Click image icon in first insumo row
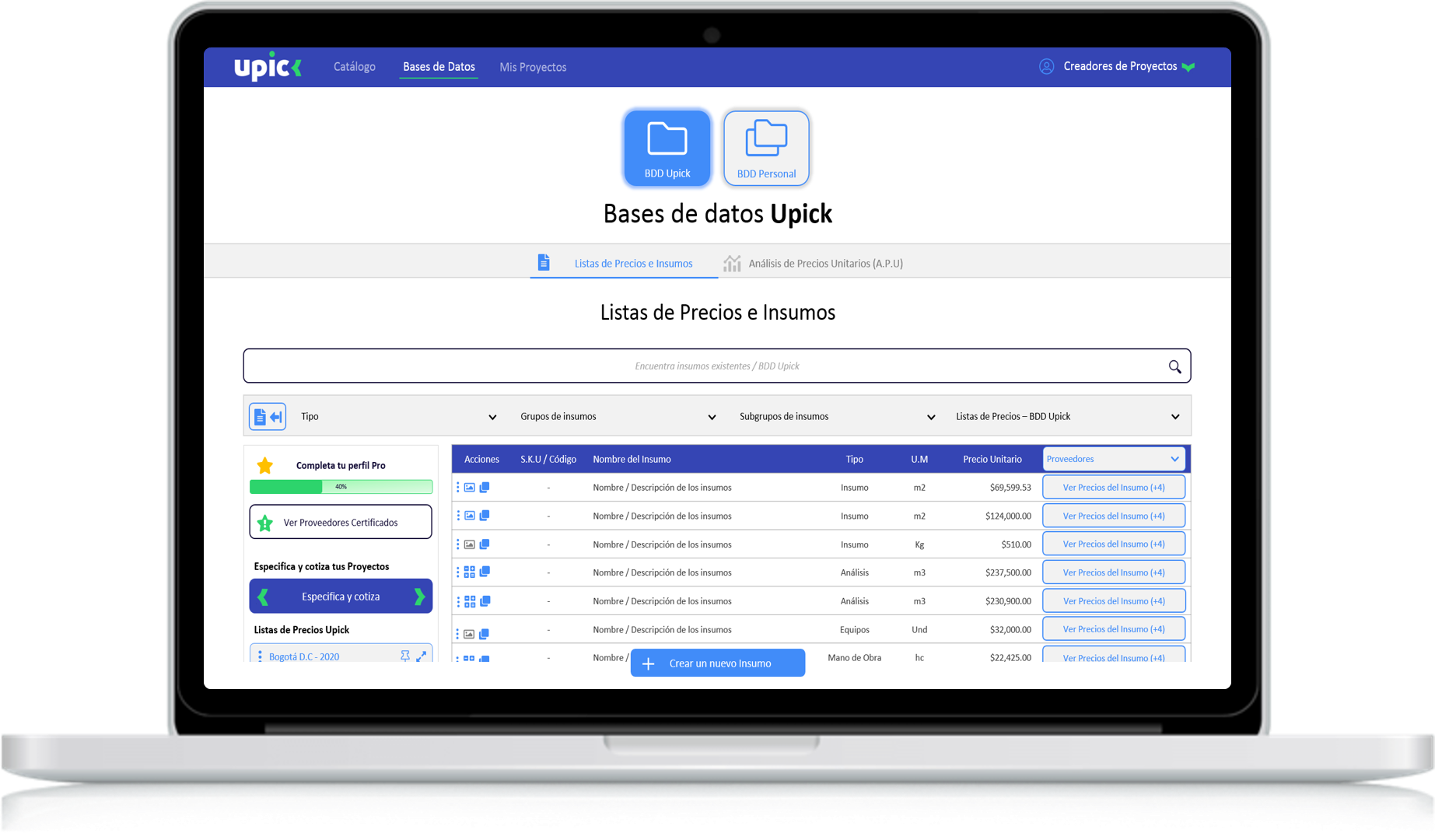1435x840 pixels. pos(470,488)
